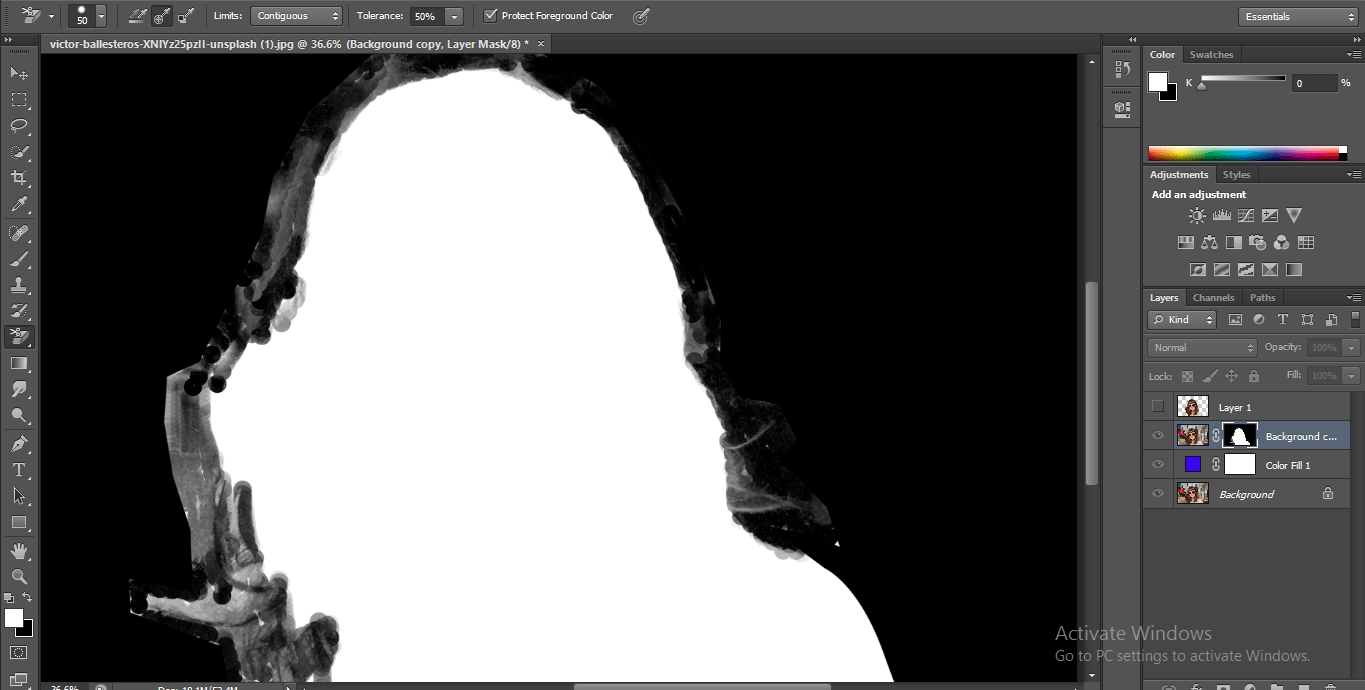The height and width of the screenshot is (690, 1365).
Task: Add a Curves adjustment
Action: (x=1246, y=215)
